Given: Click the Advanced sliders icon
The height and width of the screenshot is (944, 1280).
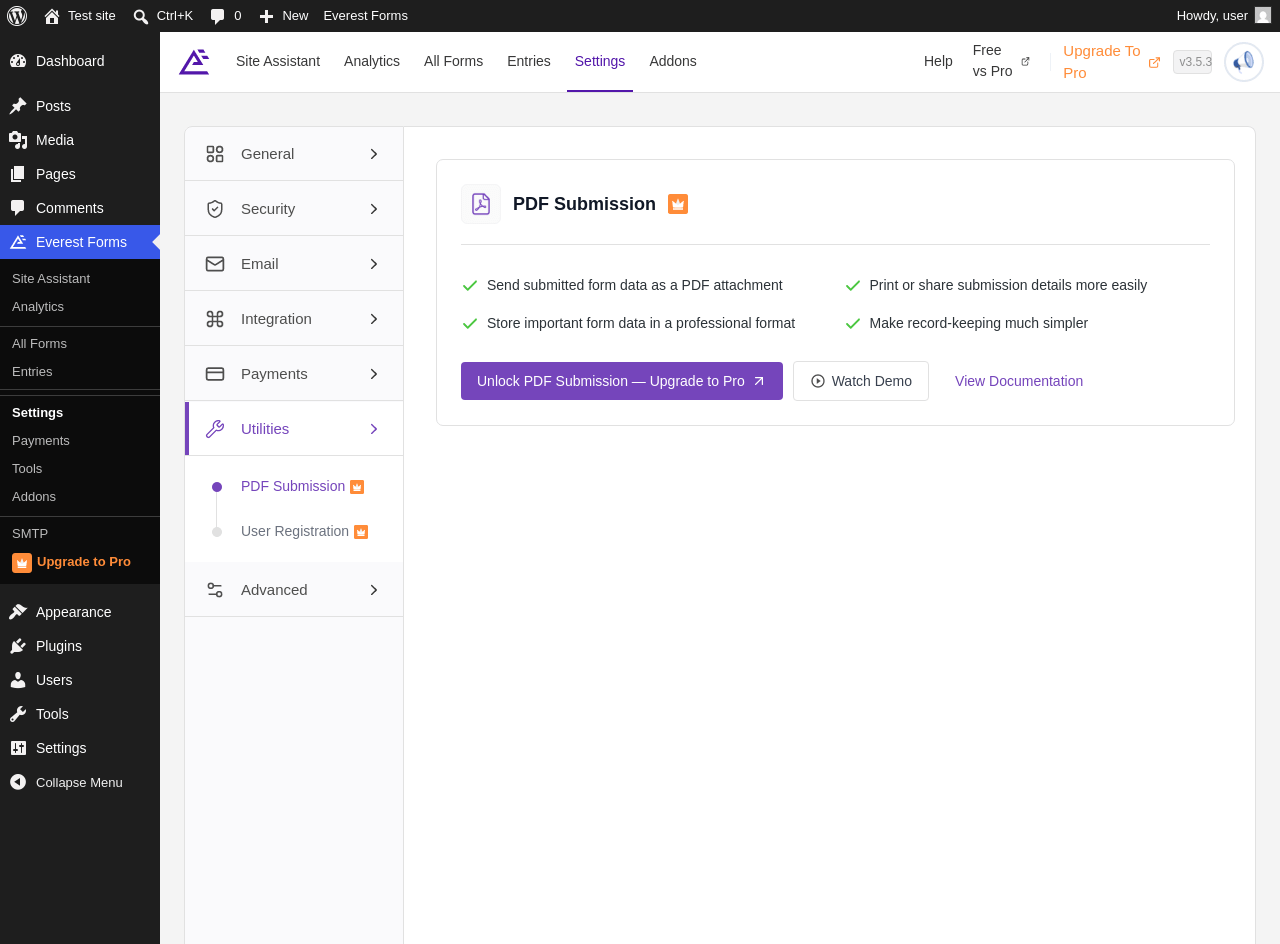Looking at the screenshot, I should (215, 590).
